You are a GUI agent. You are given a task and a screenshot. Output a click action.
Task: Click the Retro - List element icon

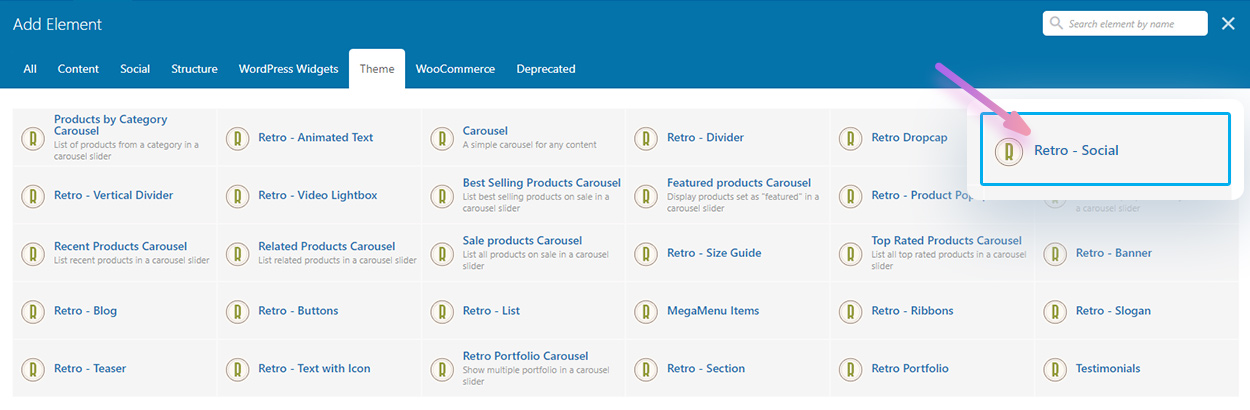(x=442, y=311)
